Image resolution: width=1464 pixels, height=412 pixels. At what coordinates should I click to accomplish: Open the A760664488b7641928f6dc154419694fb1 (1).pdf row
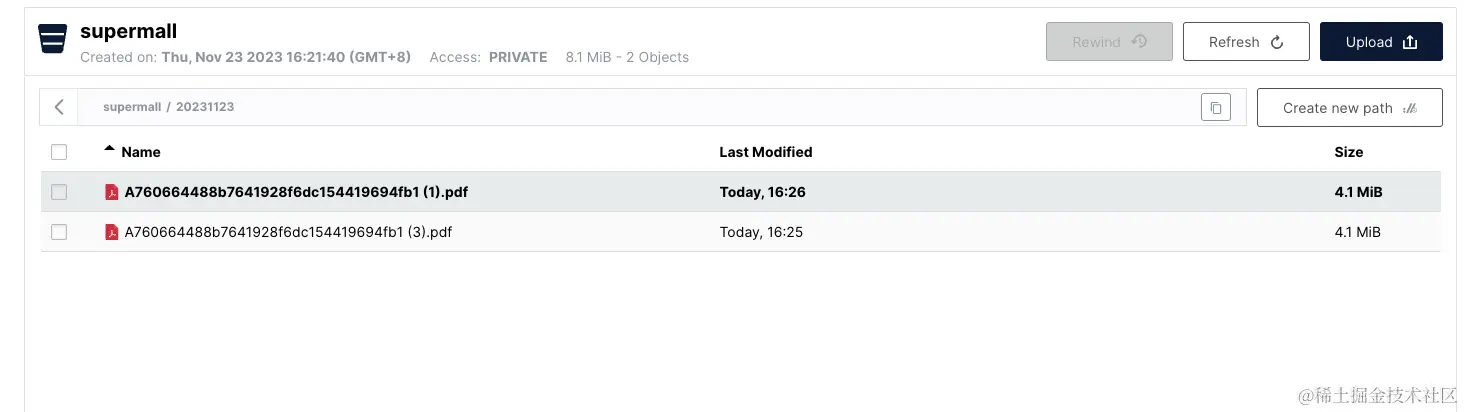[x=296, y=192]
